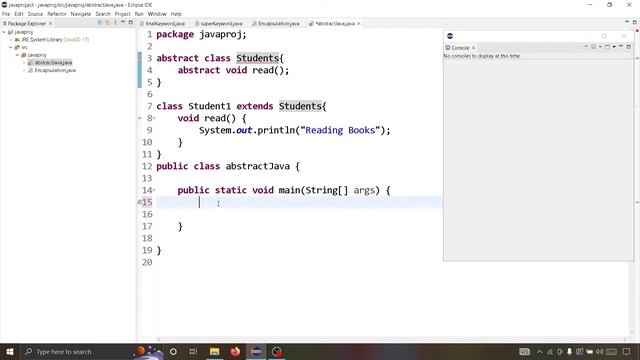Screen dimensions: 640x360
Task: Open Package Explorer view menu dots
Action: tap(116, 23)
